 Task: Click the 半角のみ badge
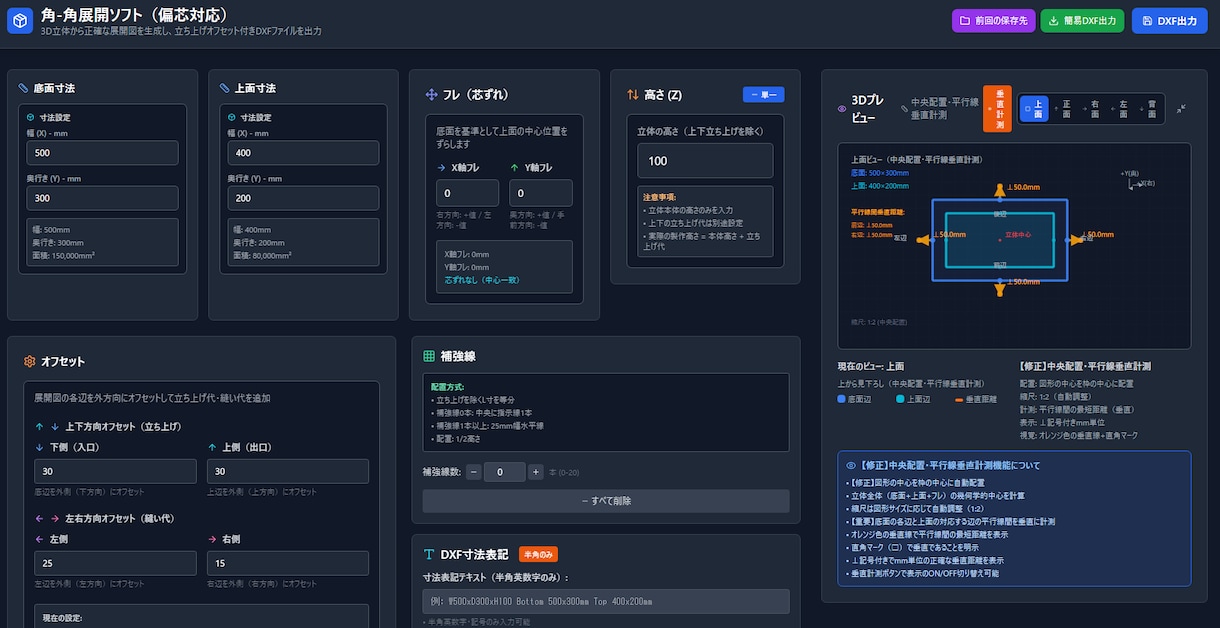[537, 554]
